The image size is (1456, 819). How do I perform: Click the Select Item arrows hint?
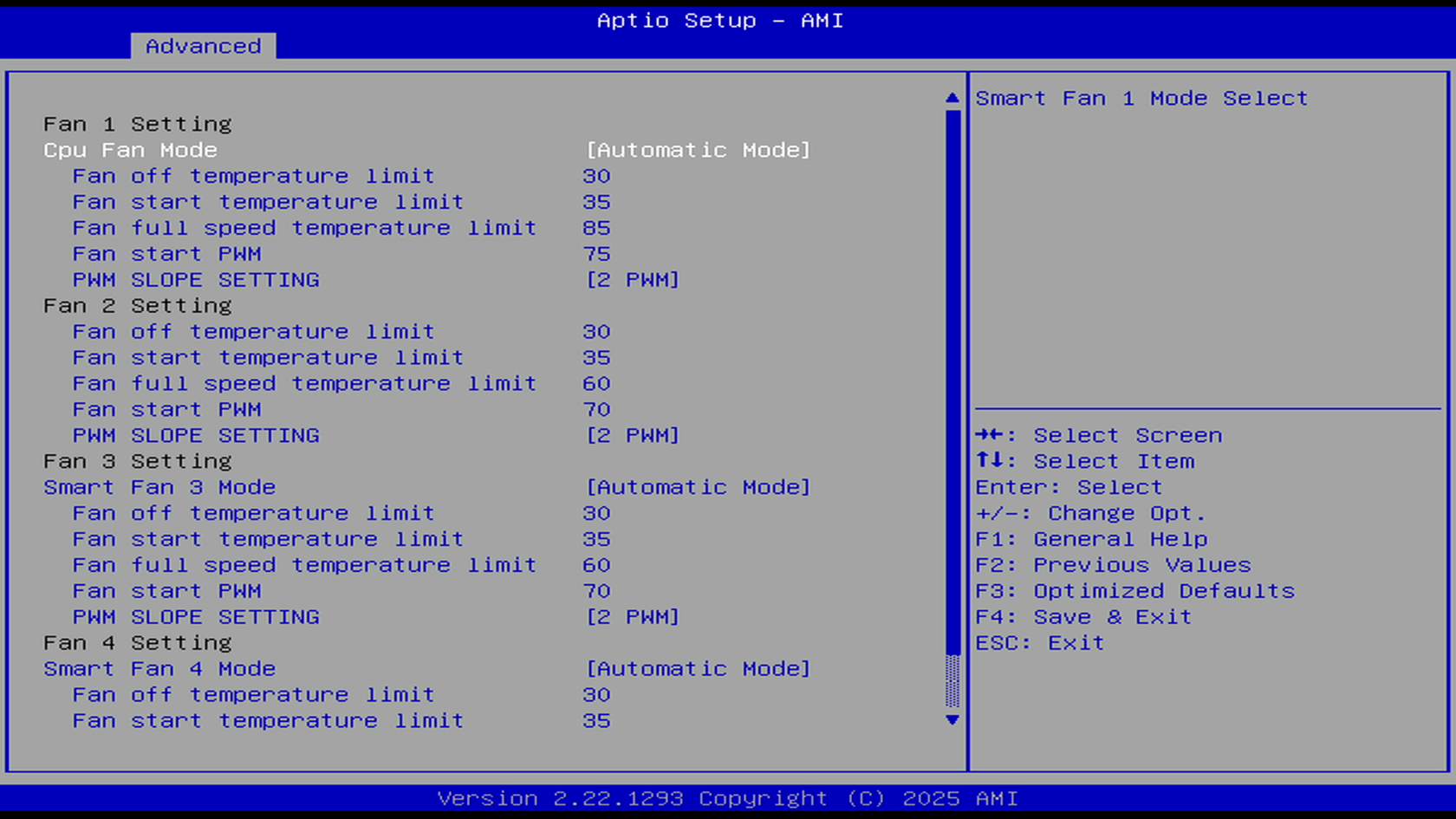pos(1084,461)
